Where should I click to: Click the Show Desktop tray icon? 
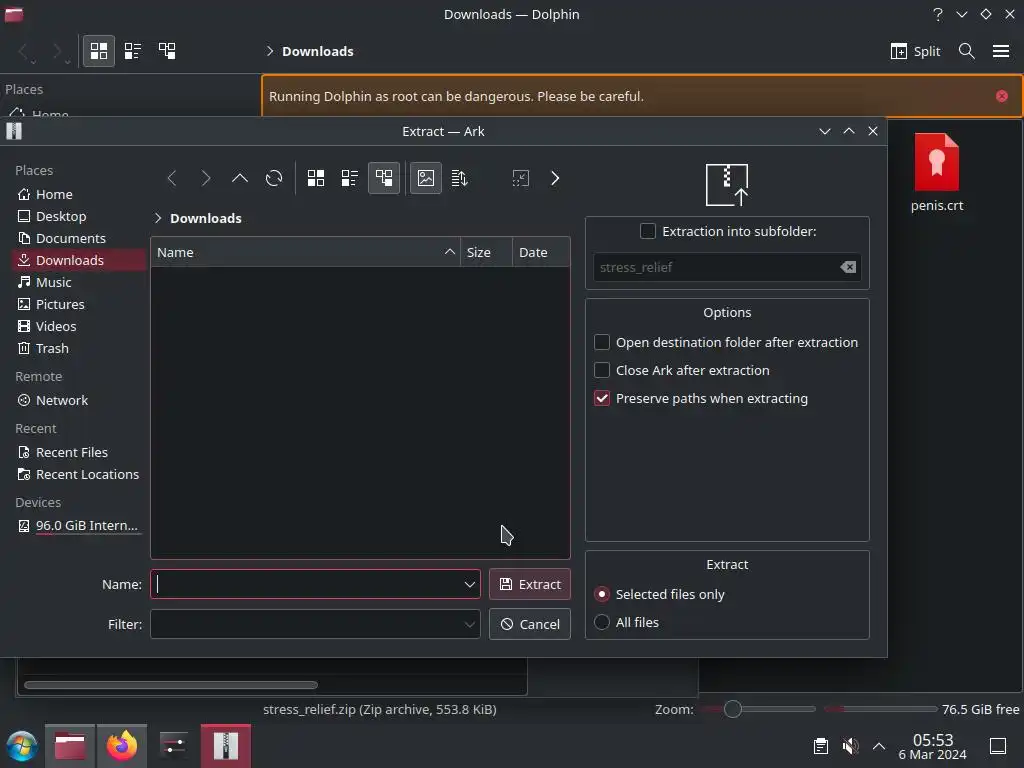(x=998, y=746)
